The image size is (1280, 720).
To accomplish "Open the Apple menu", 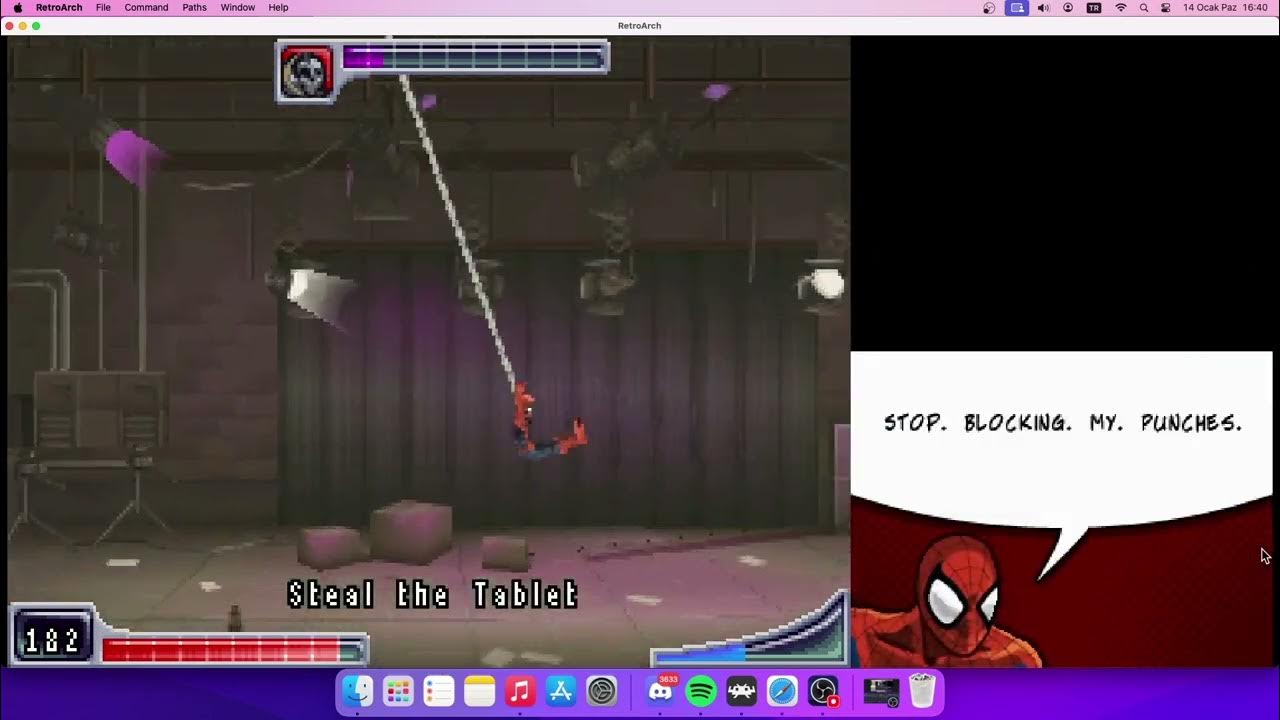I will click(x=17, y=7).
